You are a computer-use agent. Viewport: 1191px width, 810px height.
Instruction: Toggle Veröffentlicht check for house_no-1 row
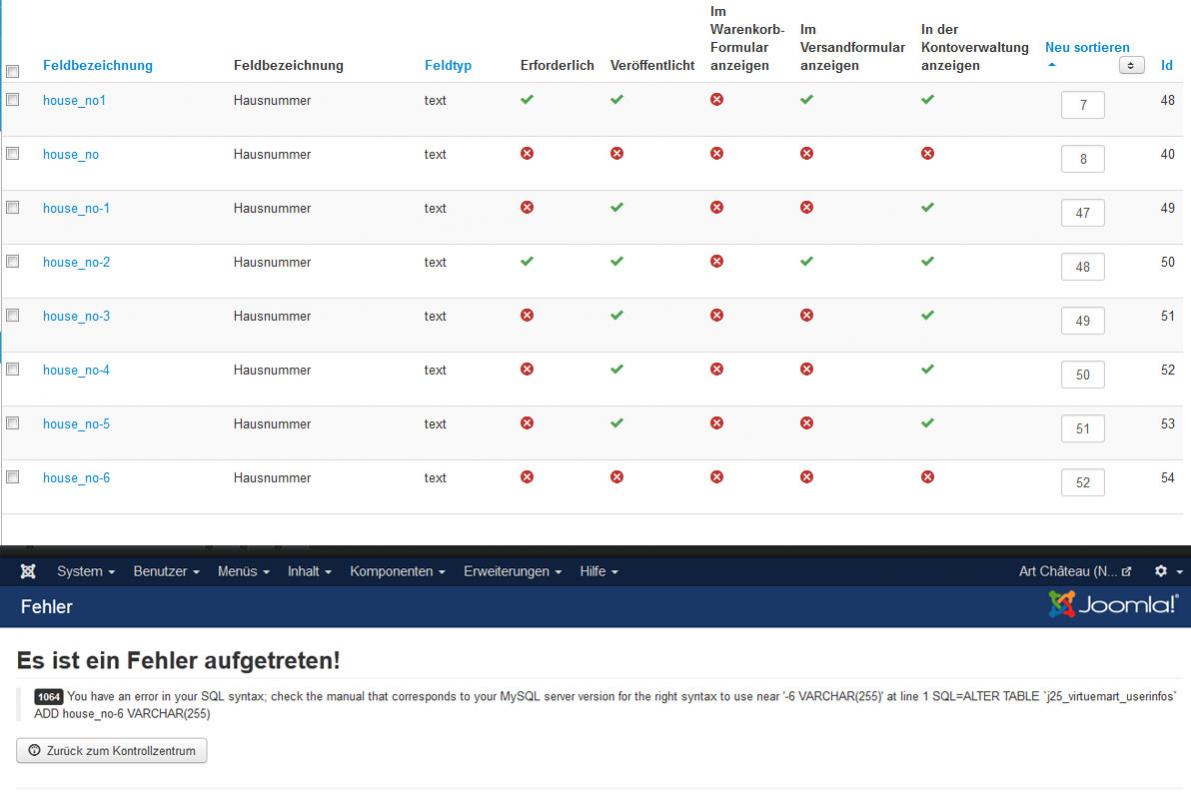pos(617,208)
